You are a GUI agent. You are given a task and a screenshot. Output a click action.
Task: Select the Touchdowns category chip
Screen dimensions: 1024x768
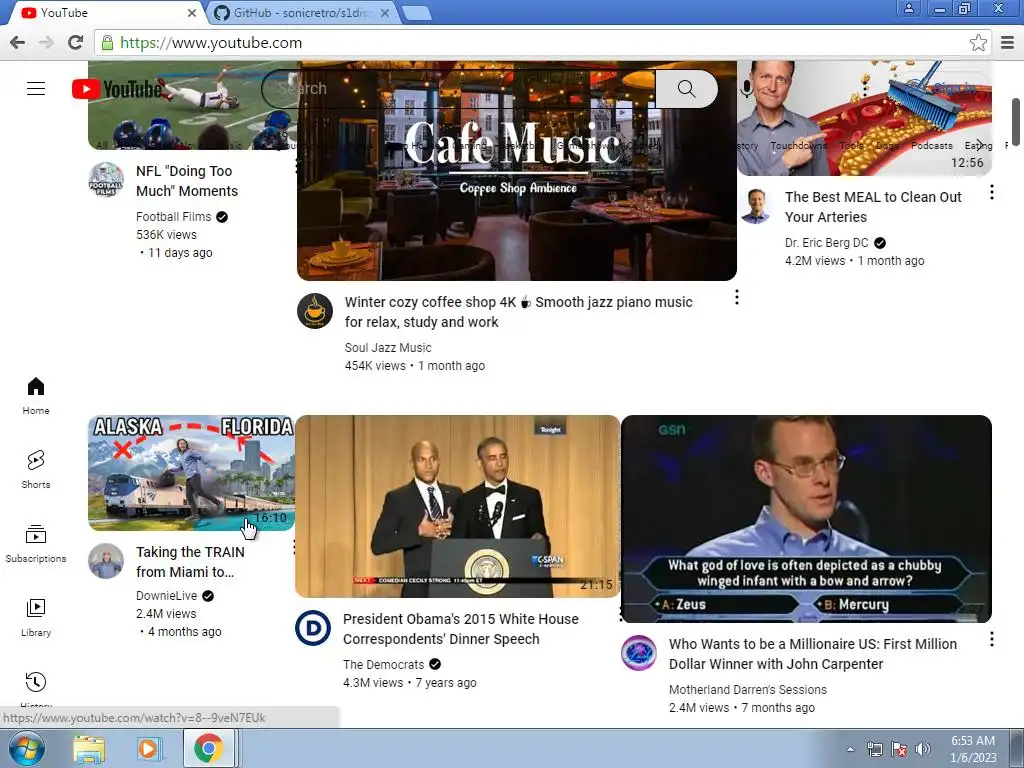click(798, 146)
